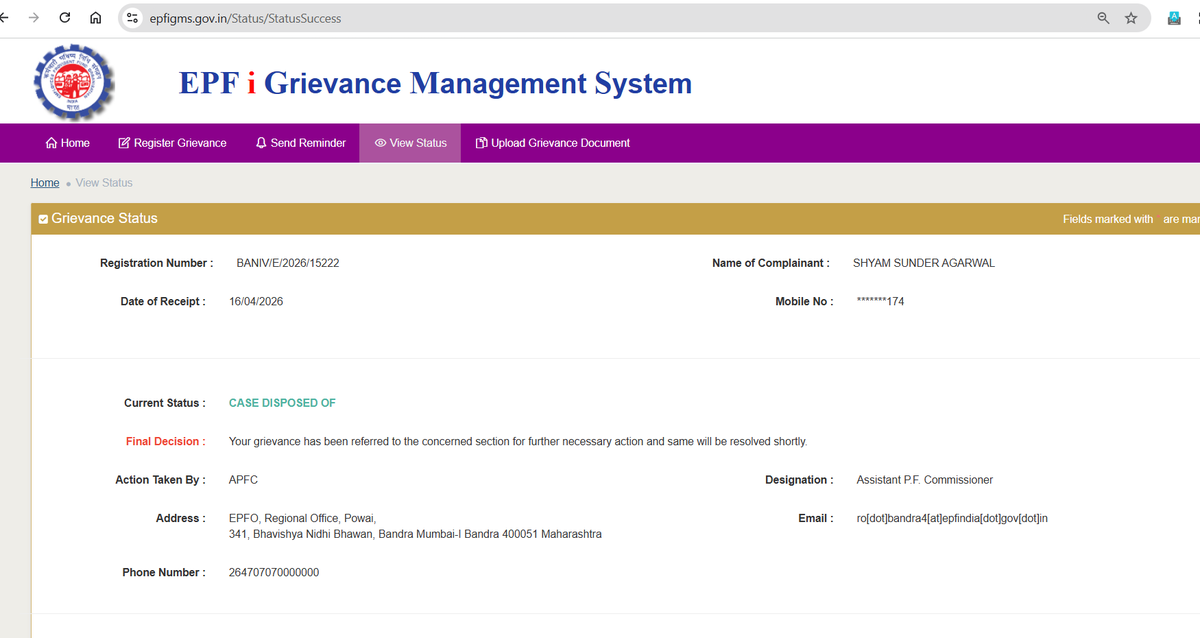Open site information icon in address bar

[132, 18]
